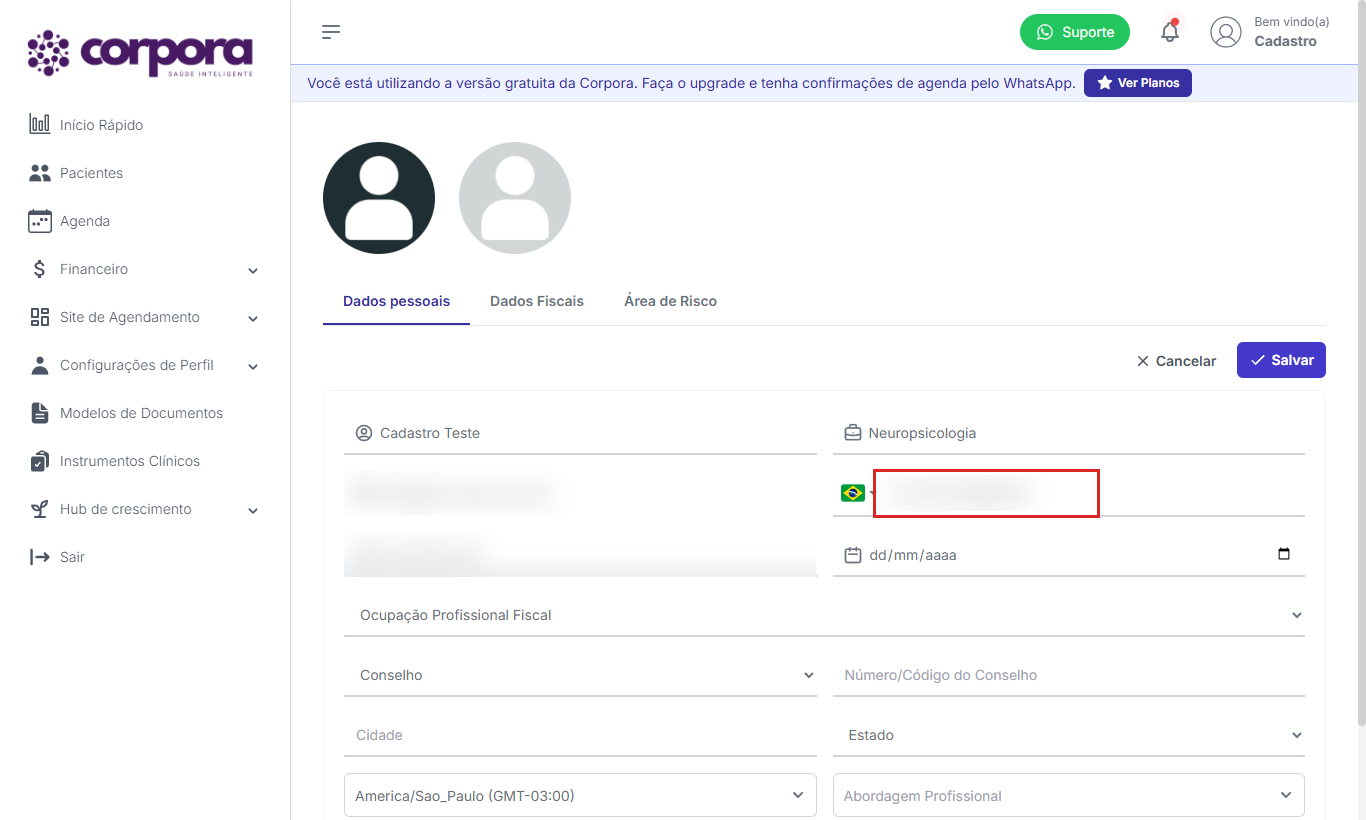Click the grey secondary avatar image
The width and height of the screenshot is (1366, 820).
click(515, 198)
